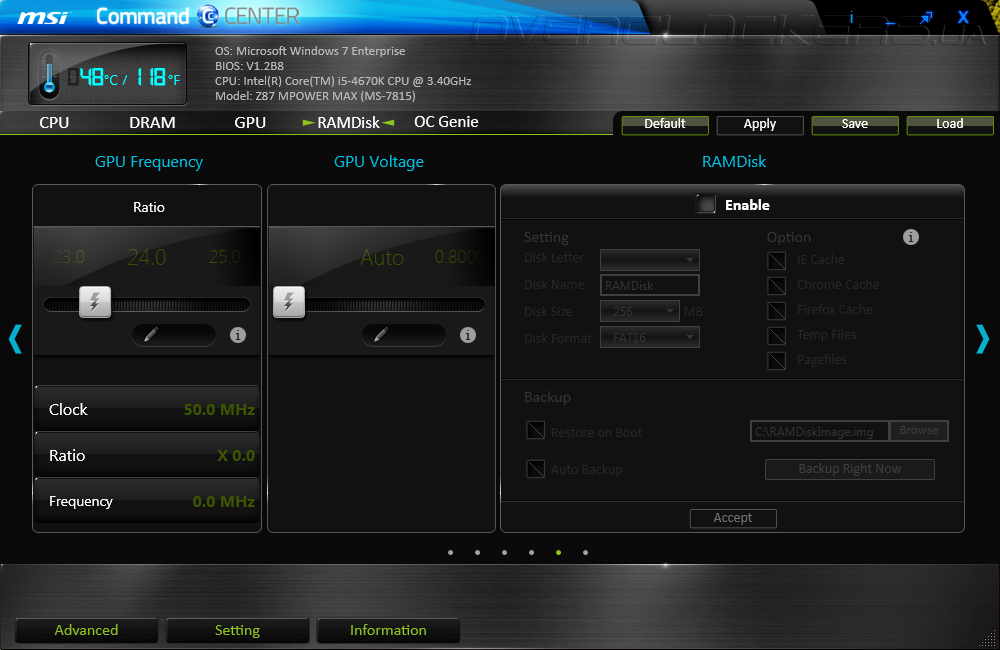Switch to the CPU tab
Image resolution: width=1000 pixels, height=650 pixels.
(54, 122)
